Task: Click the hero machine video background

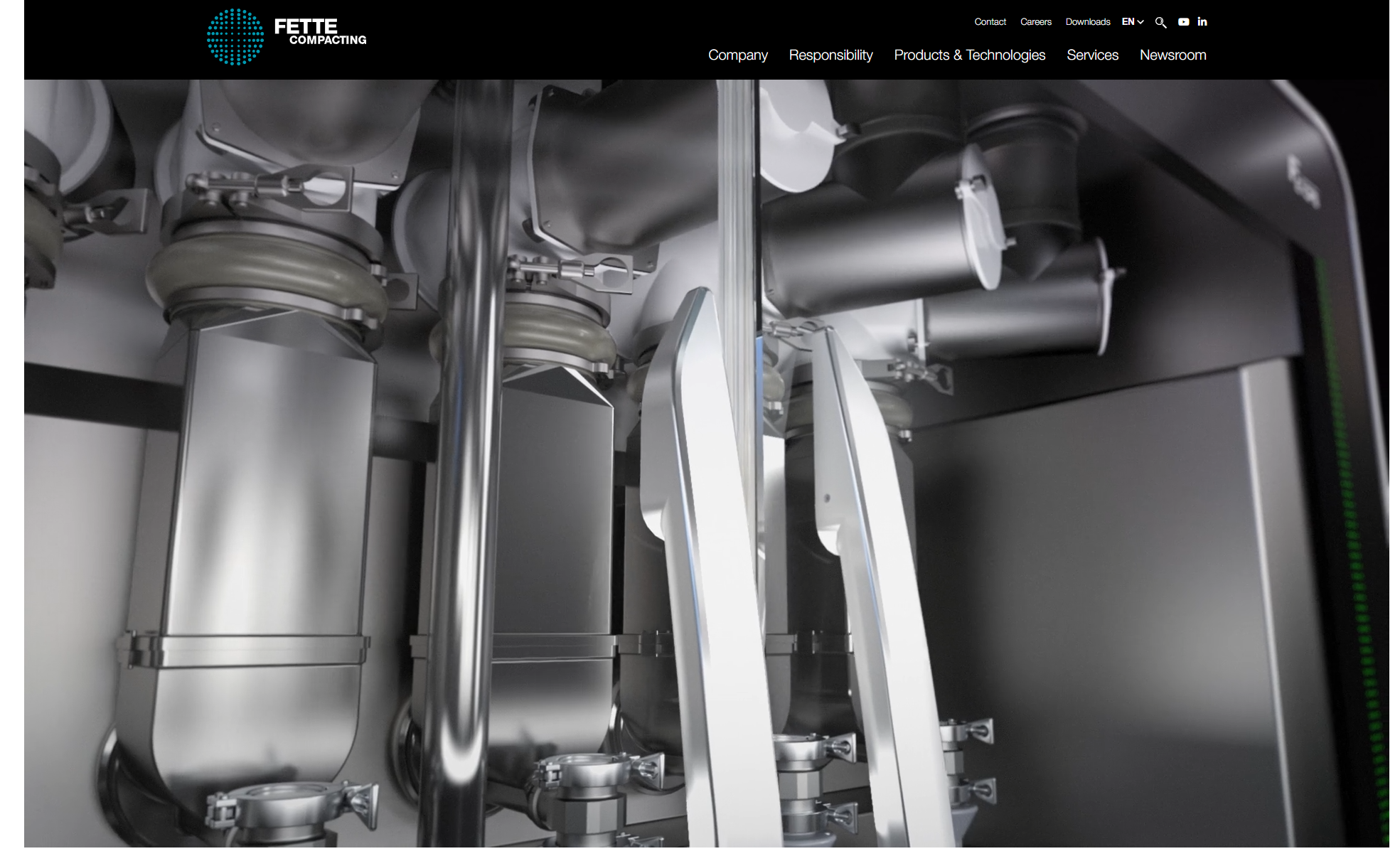Action: pyautogui.click(x=1067, y=533)
